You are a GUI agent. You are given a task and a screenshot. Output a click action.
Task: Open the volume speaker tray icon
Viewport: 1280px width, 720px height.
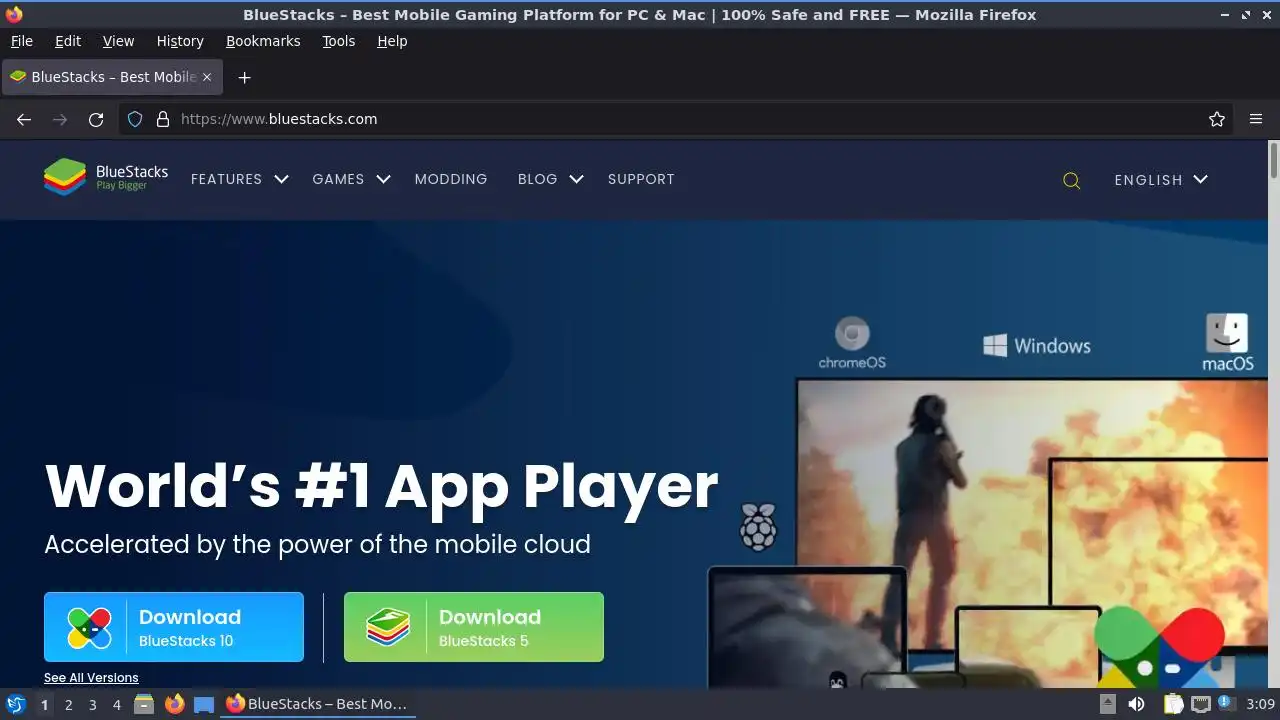coord(1136,704)
